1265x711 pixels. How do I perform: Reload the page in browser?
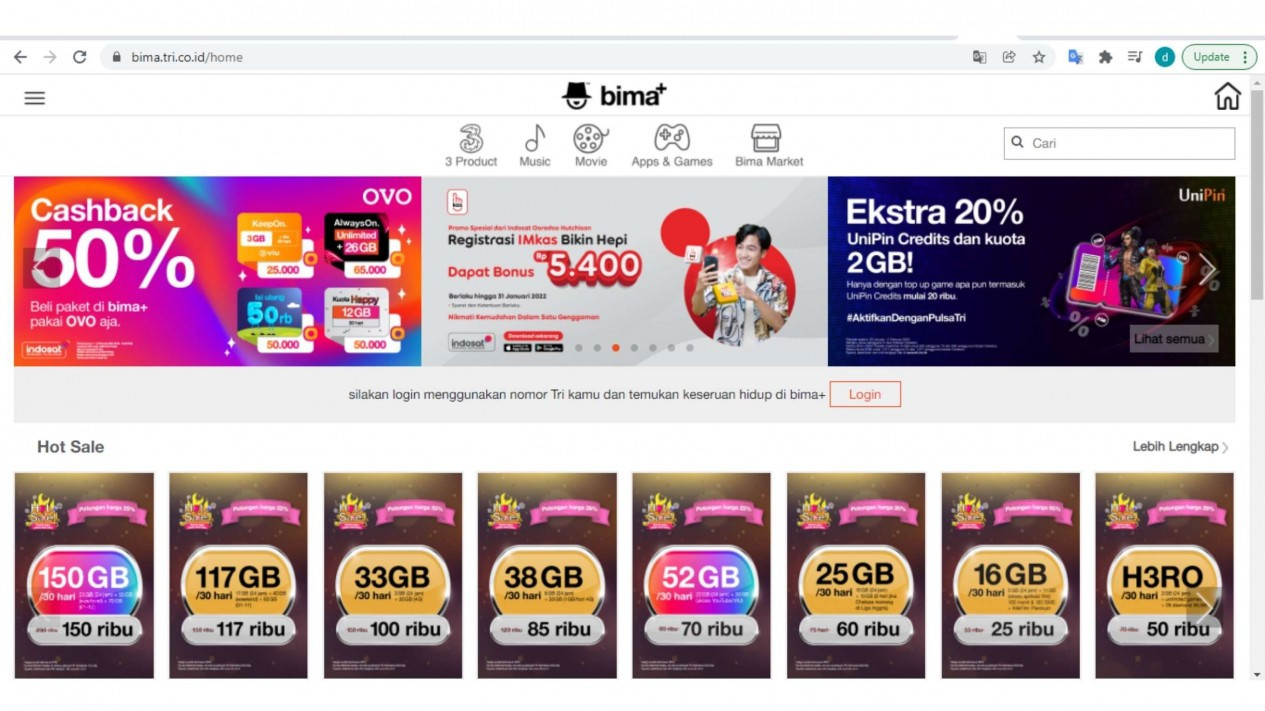tap(80, 57)
